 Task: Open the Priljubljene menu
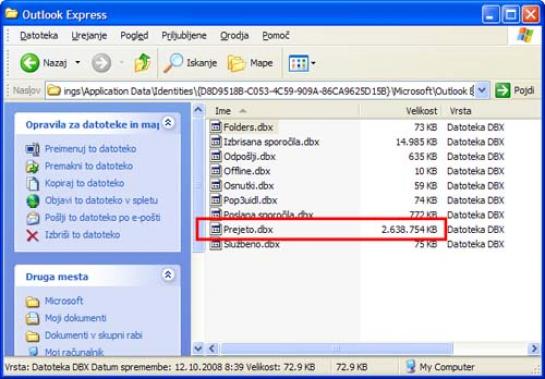pos(184,35)
